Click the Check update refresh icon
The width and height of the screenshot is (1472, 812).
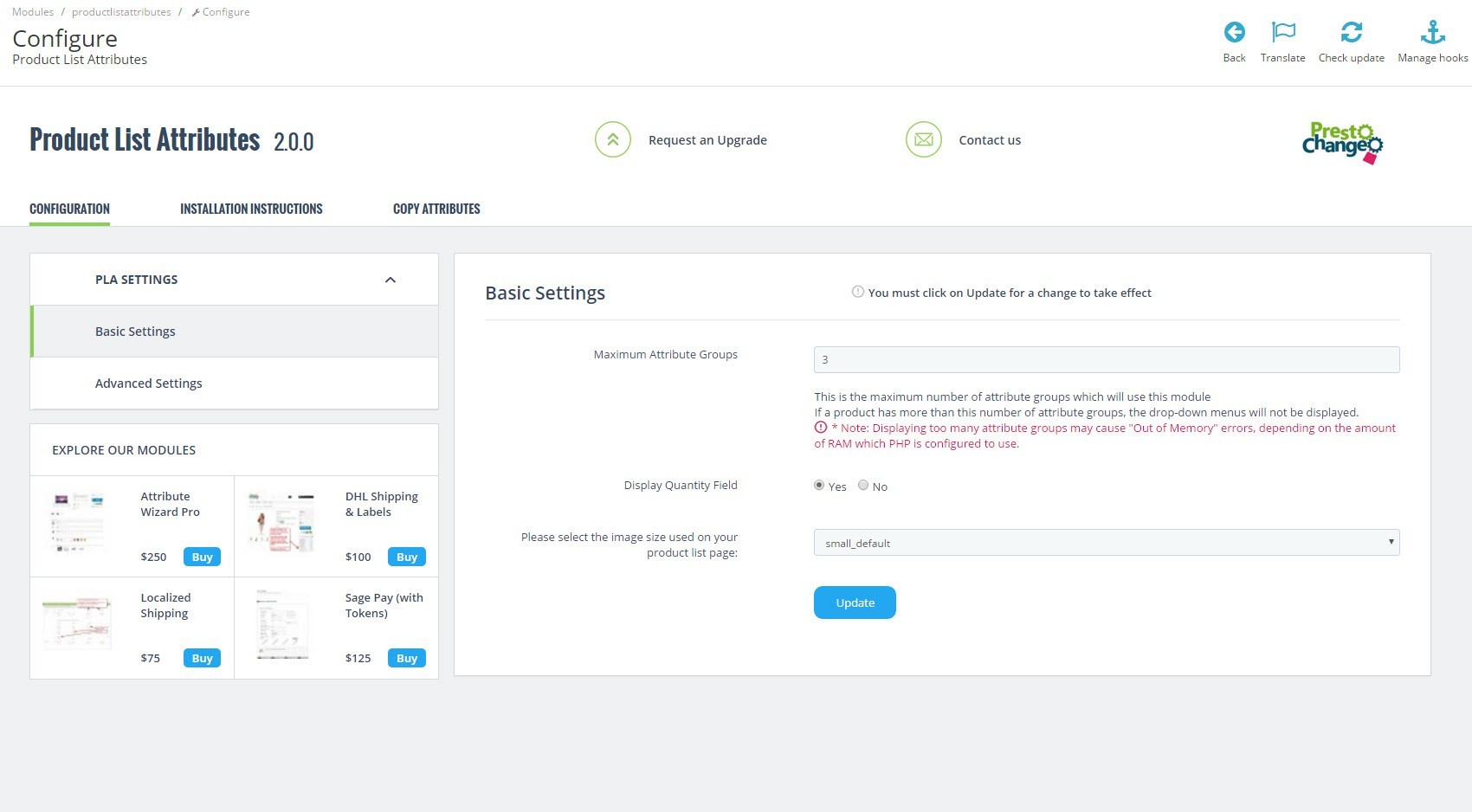pos(1351,33)
